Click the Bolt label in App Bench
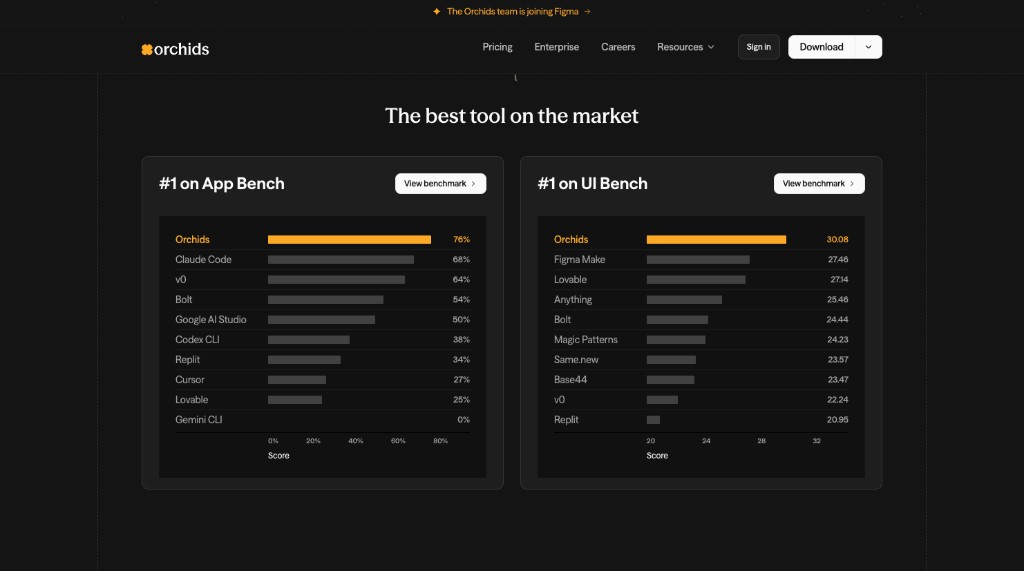The height and width of the screenshot is (571, 1024). 184,299
